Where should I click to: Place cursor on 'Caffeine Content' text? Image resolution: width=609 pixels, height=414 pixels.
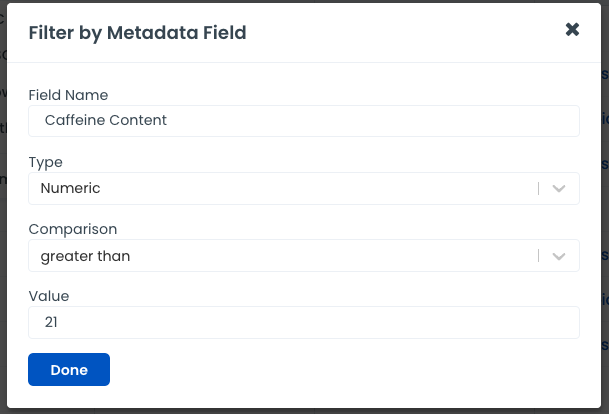[106, 121]
